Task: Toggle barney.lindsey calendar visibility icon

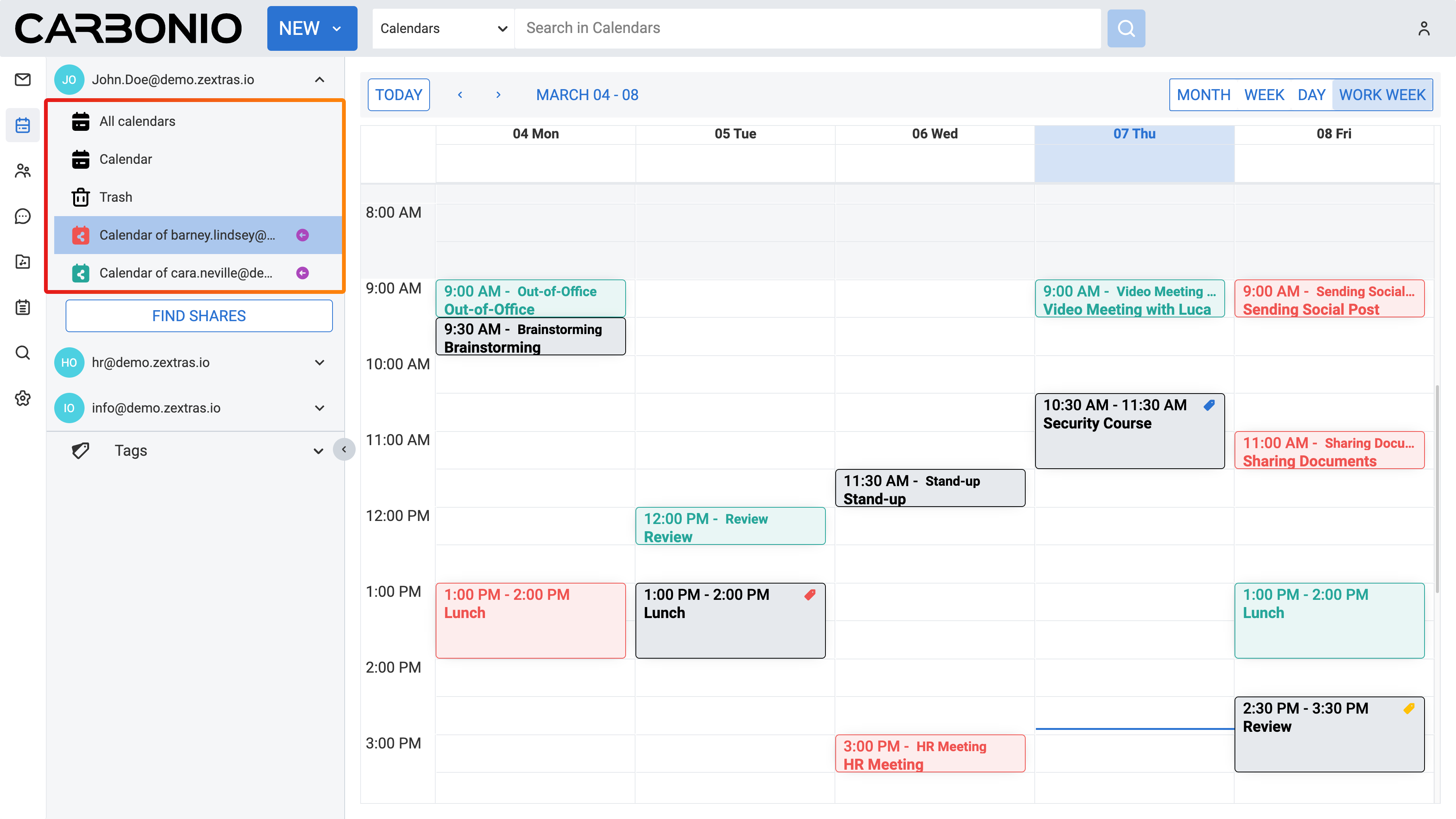Action: (81, 235)
